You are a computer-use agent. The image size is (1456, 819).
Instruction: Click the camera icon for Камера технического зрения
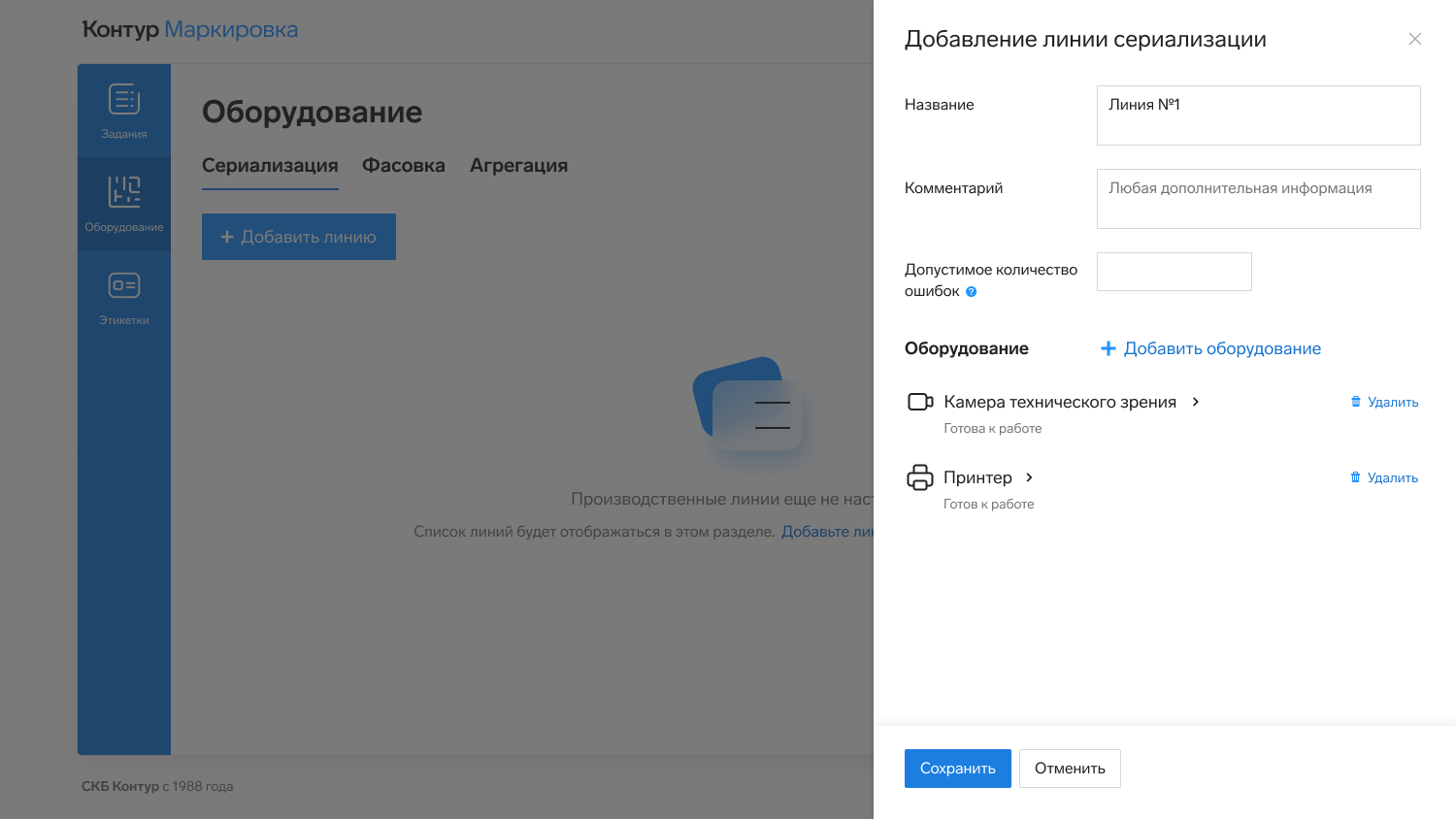click(920, 402)
